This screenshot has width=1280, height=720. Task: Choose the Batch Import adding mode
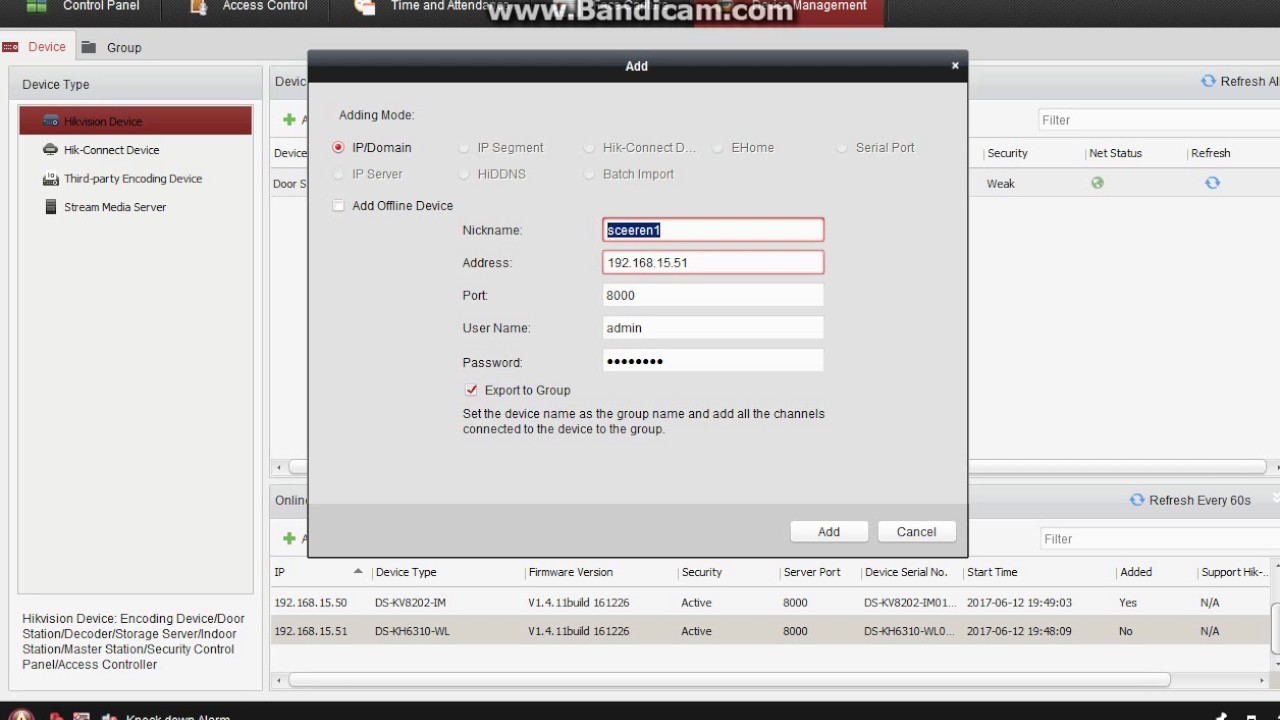click(x=590, y=174)
